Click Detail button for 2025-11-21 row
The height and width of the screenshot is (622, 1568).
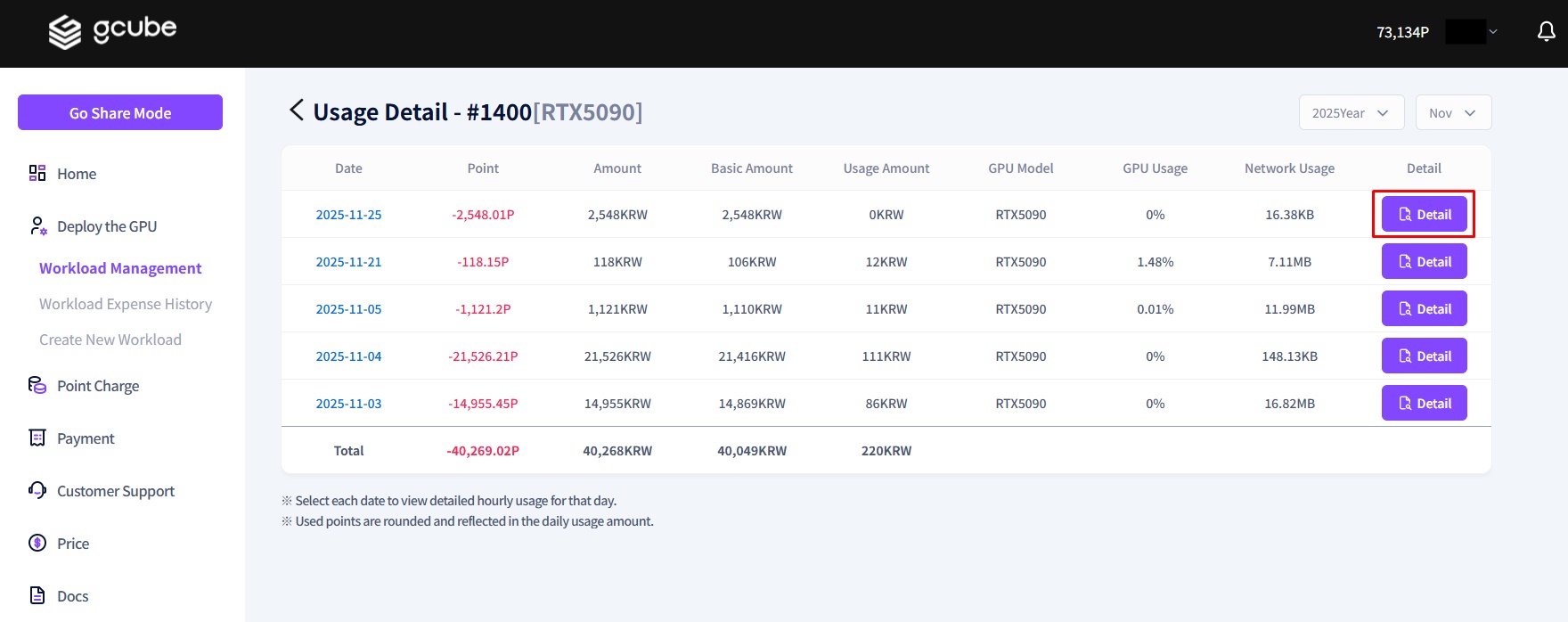(x=1424, y=262)
